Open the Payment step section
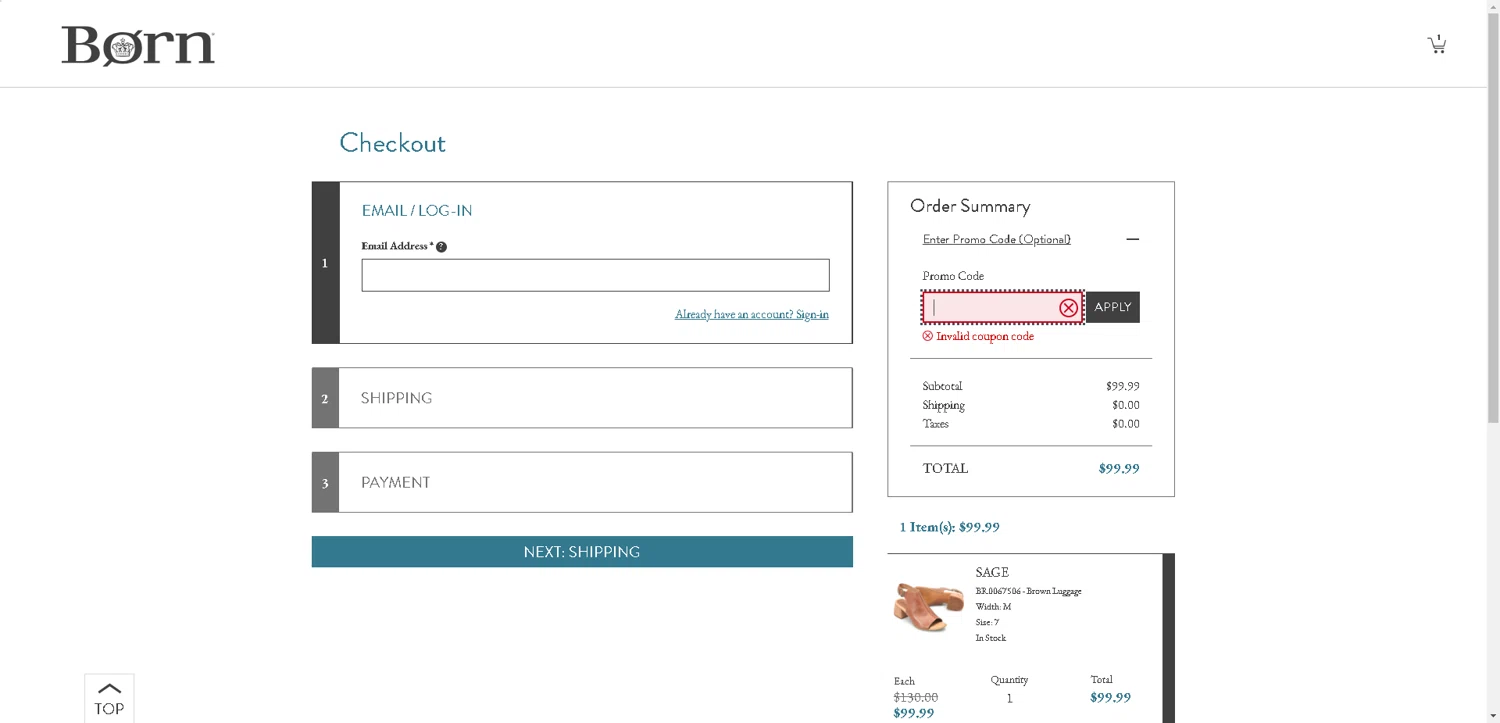 [x=582, y=482]
